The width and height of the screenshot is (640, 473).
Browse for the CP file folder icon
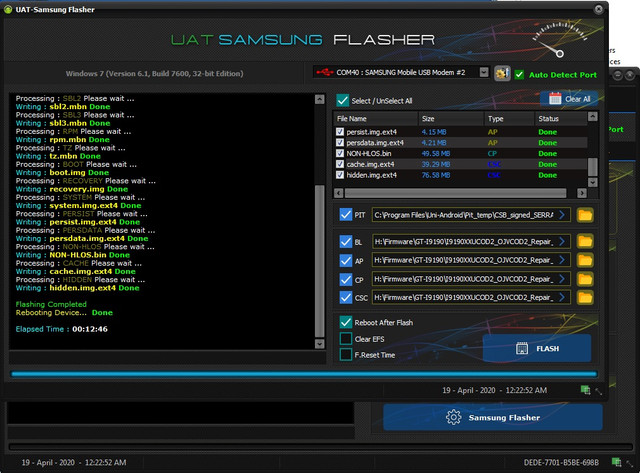585,279
